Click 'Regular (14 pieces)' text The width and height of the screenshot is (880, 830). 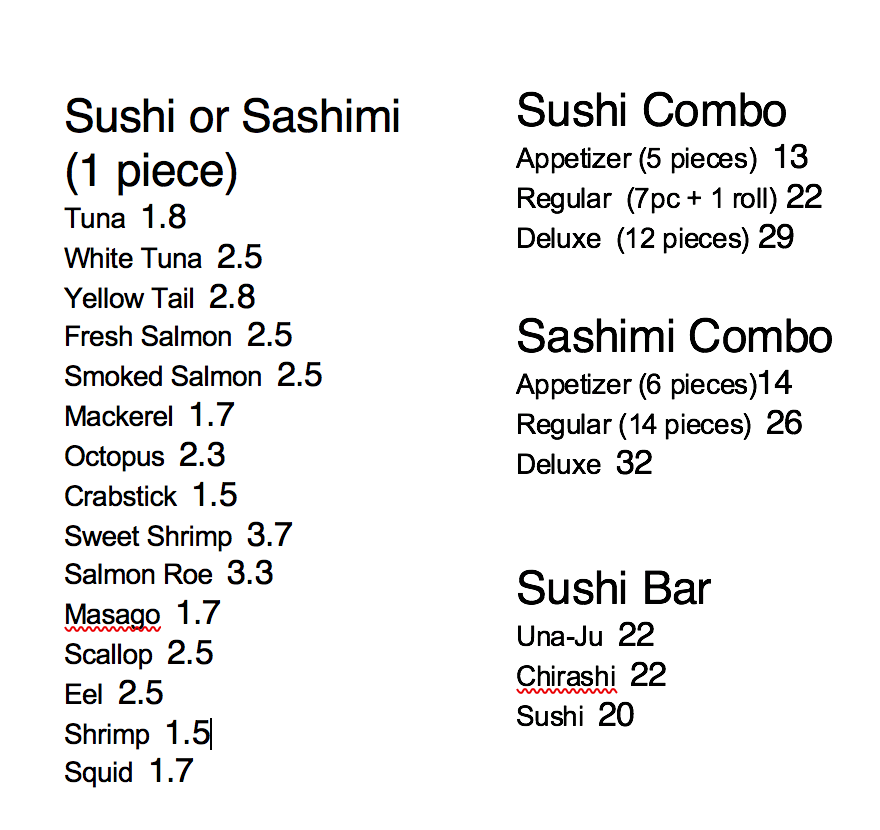[x=633, y=425]
